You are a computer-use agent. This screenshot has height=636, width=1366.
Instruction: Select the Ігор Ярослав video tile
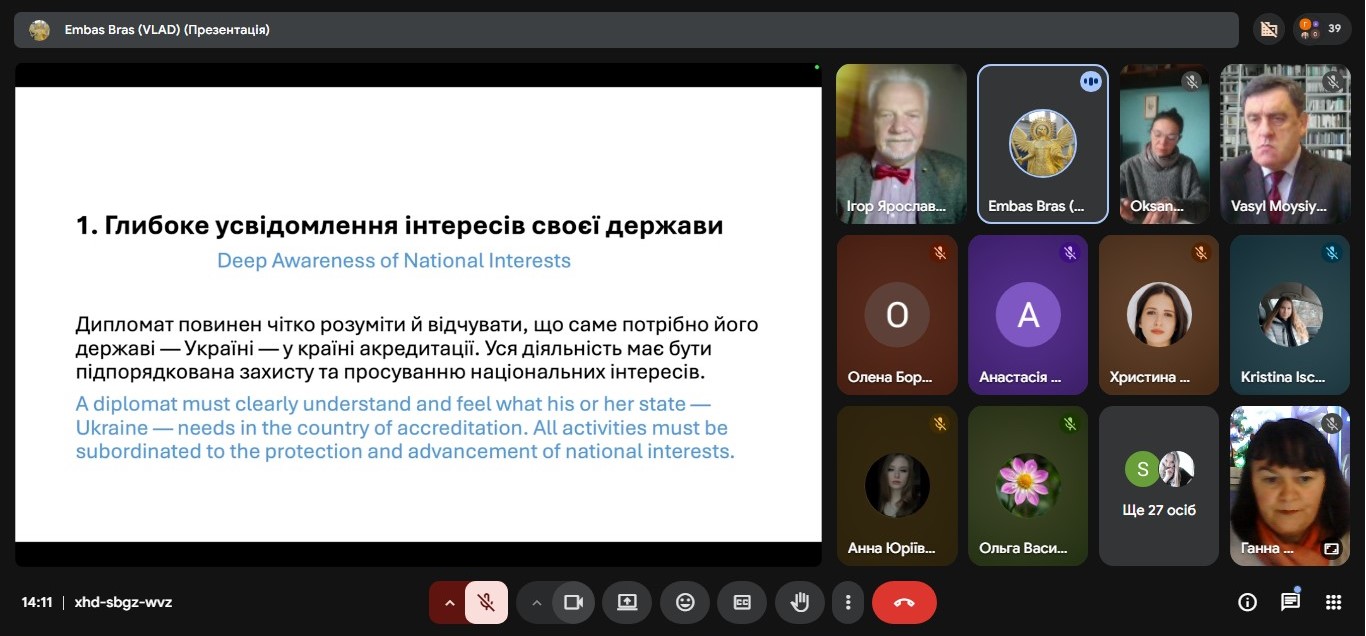(901, 143)
